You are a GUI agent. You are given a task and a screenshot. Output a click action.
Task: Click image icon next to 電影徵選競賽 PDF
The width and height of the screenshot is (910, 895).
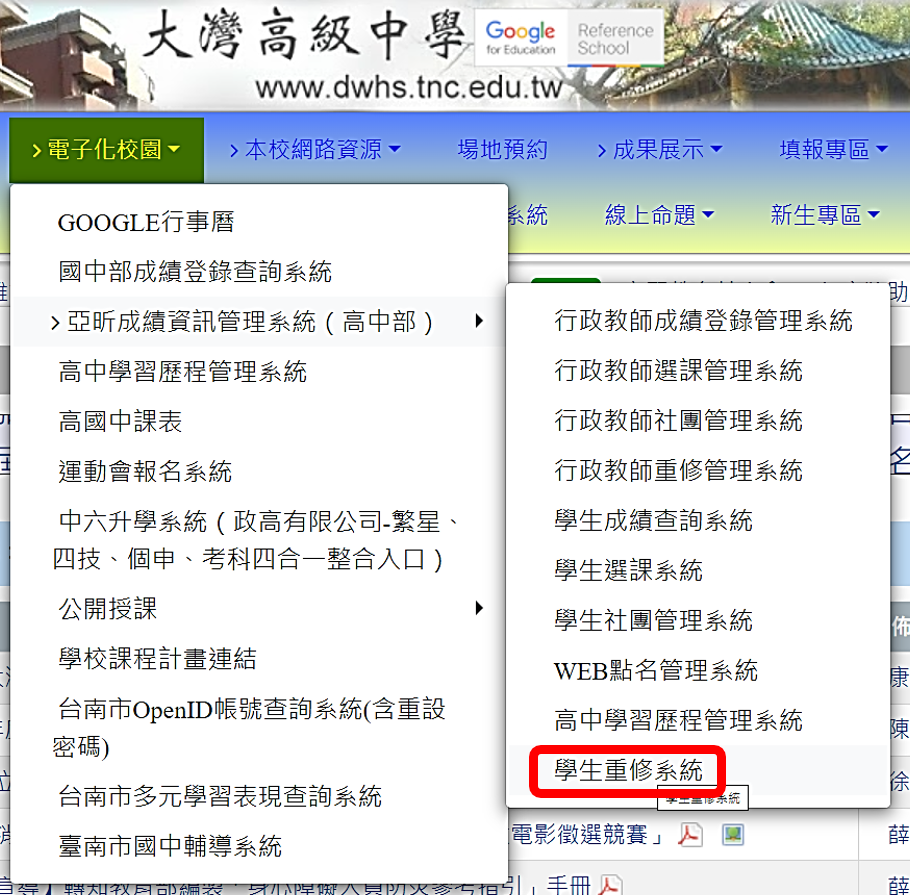pos(733,834)
